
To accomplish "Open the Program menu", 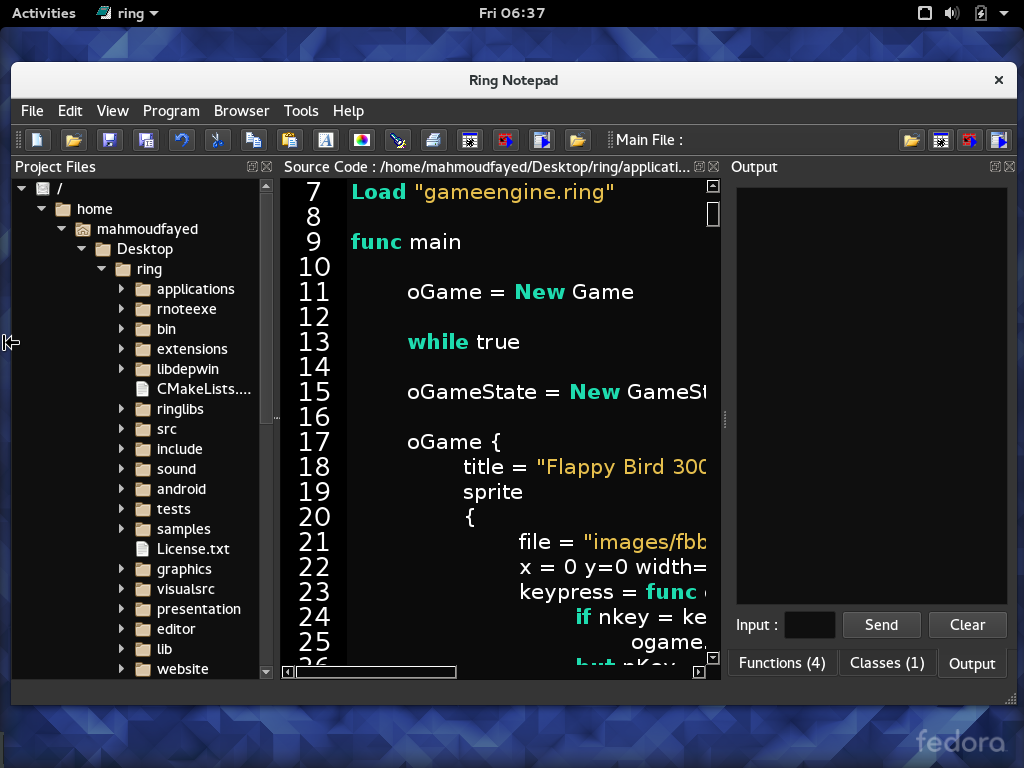I will click(171, 111).
